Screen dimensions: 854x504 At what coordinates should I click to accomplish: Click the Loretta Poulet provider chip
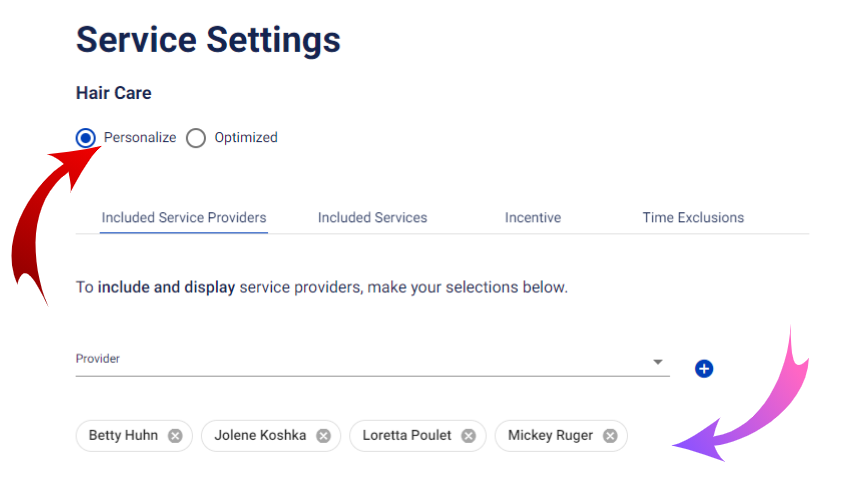(418, 436)
